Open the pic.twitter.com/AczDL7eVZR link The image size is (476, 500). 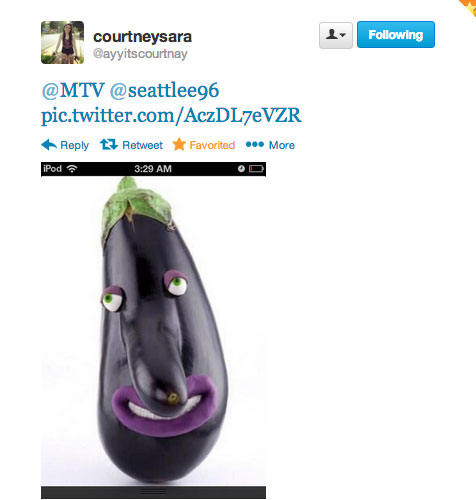[171, 116]
